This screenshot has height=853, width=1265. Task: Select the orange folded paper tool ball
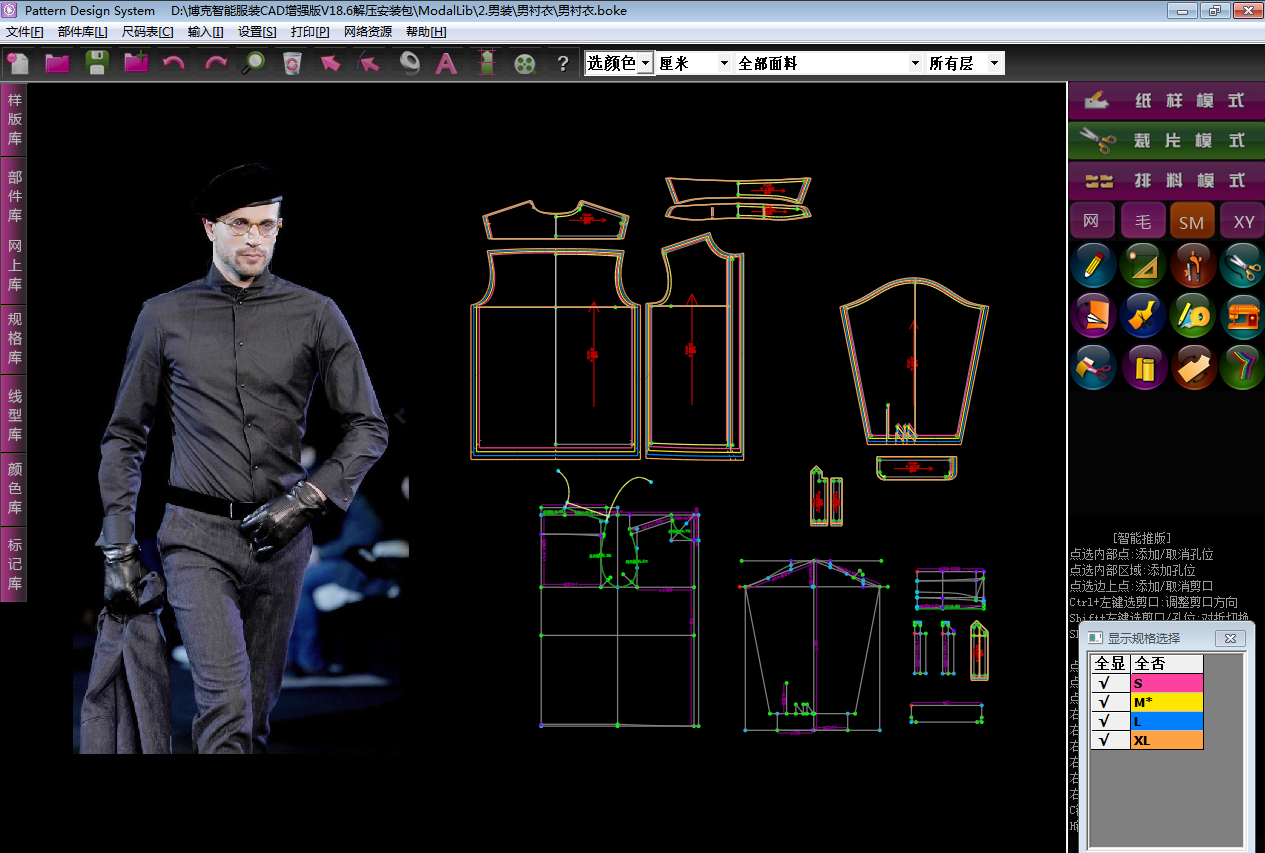(1094, 315)
